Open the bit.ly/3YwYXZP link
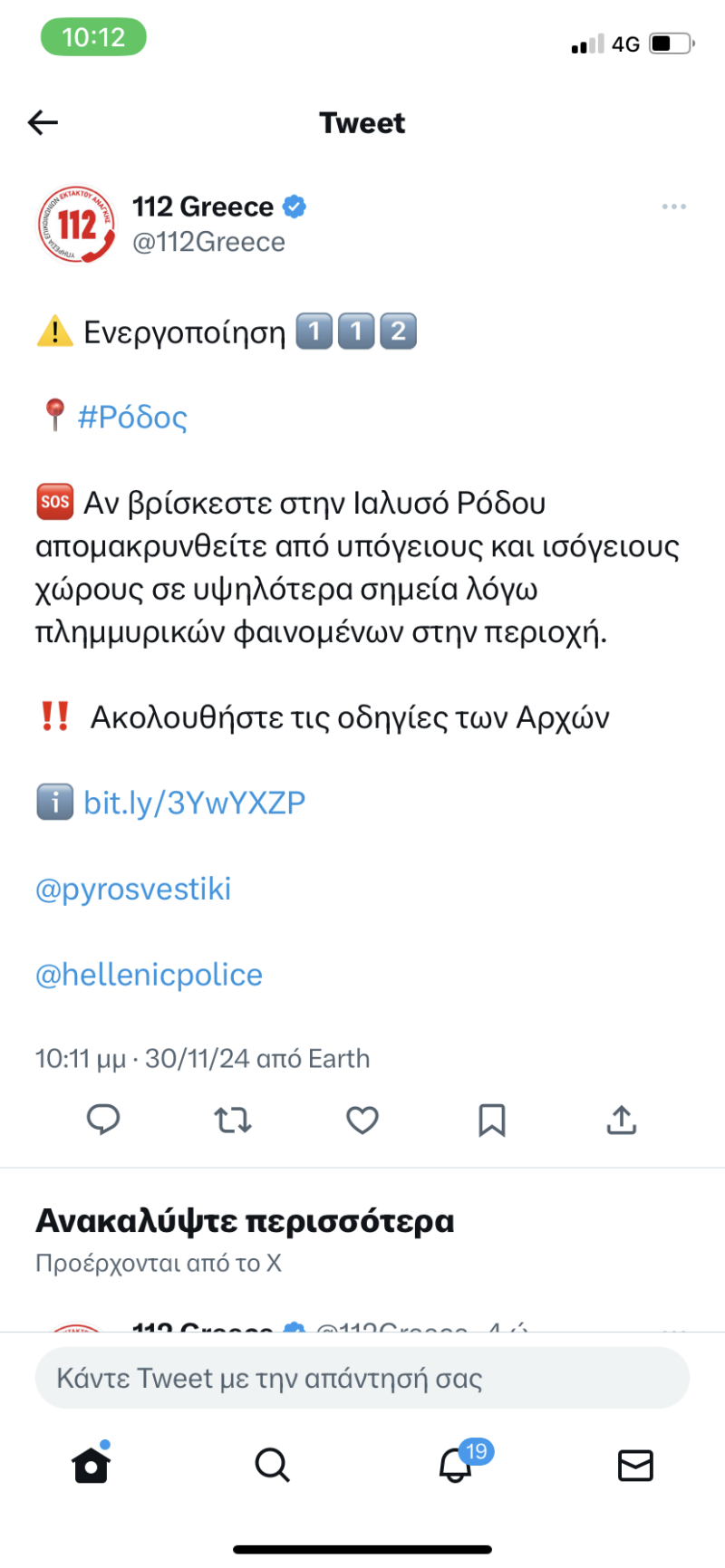 [x=194, y=803]
